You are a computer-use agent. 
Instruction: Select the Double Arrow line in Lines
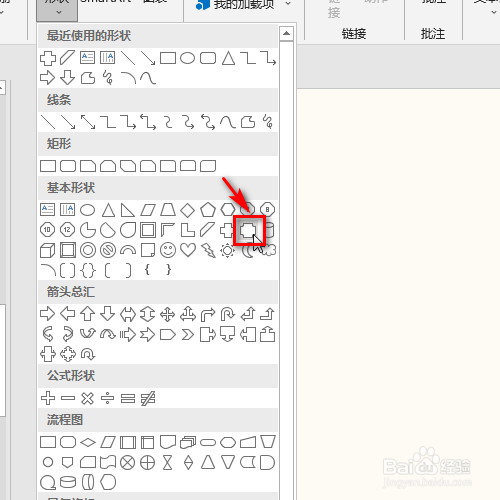pos(88,122)
